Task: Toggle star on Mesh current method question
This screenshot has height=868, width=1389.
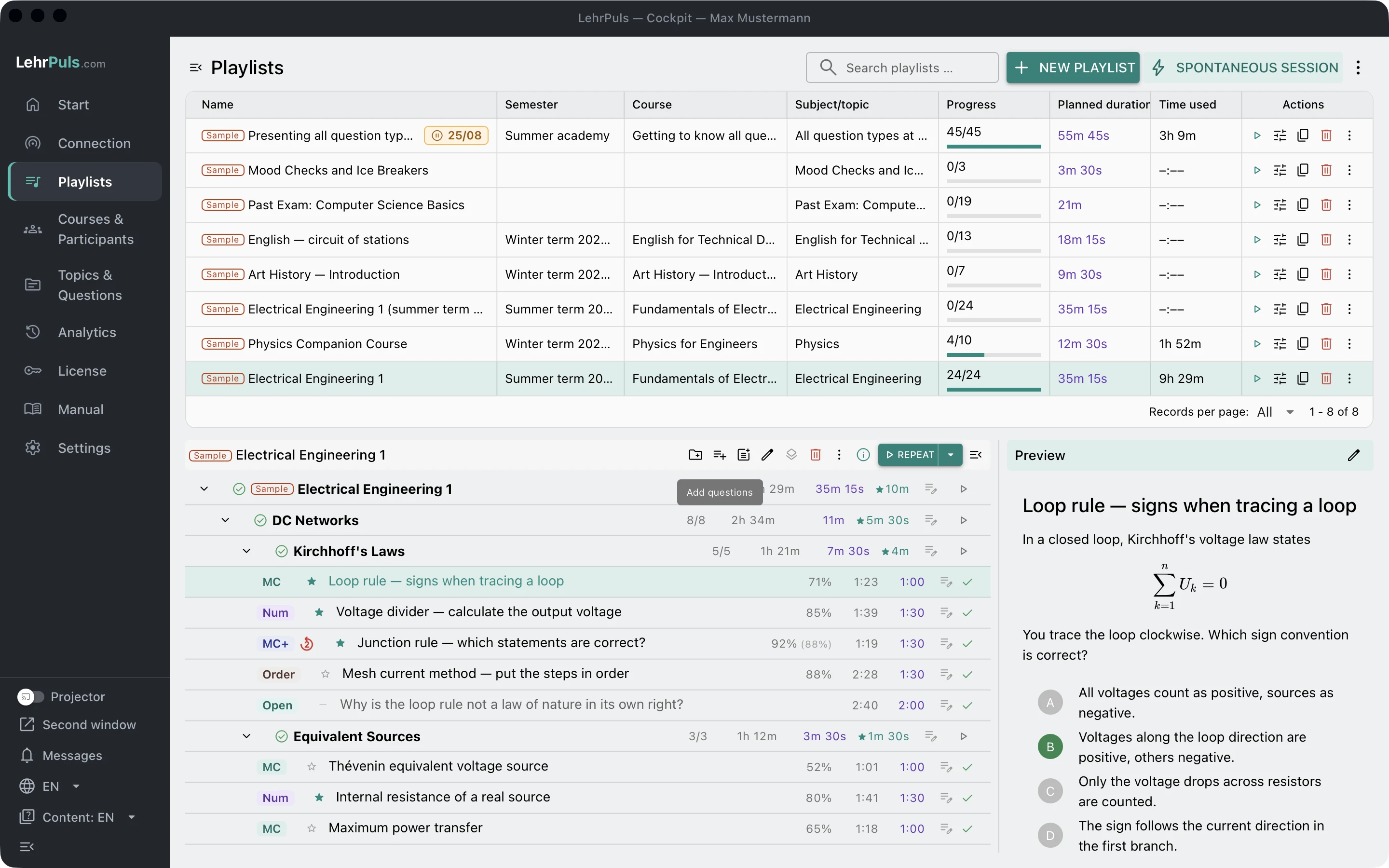Action: click(x=326, y=674)
